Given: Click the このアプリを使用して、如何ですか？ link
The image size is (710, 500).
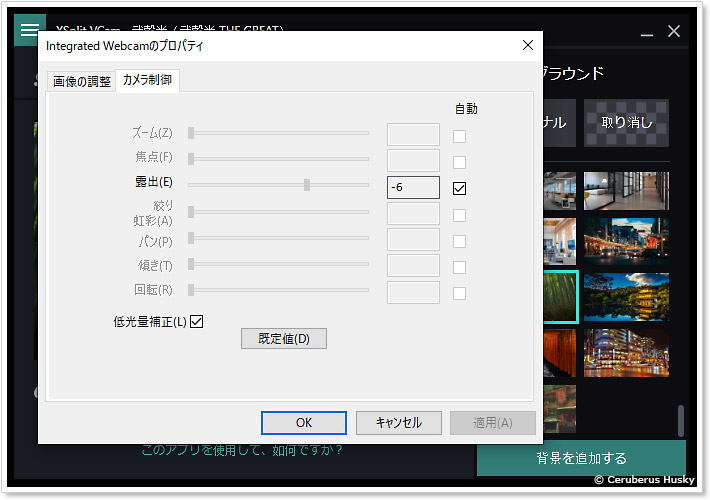Looking at the screenshot, I should click(x=242, y=451).
